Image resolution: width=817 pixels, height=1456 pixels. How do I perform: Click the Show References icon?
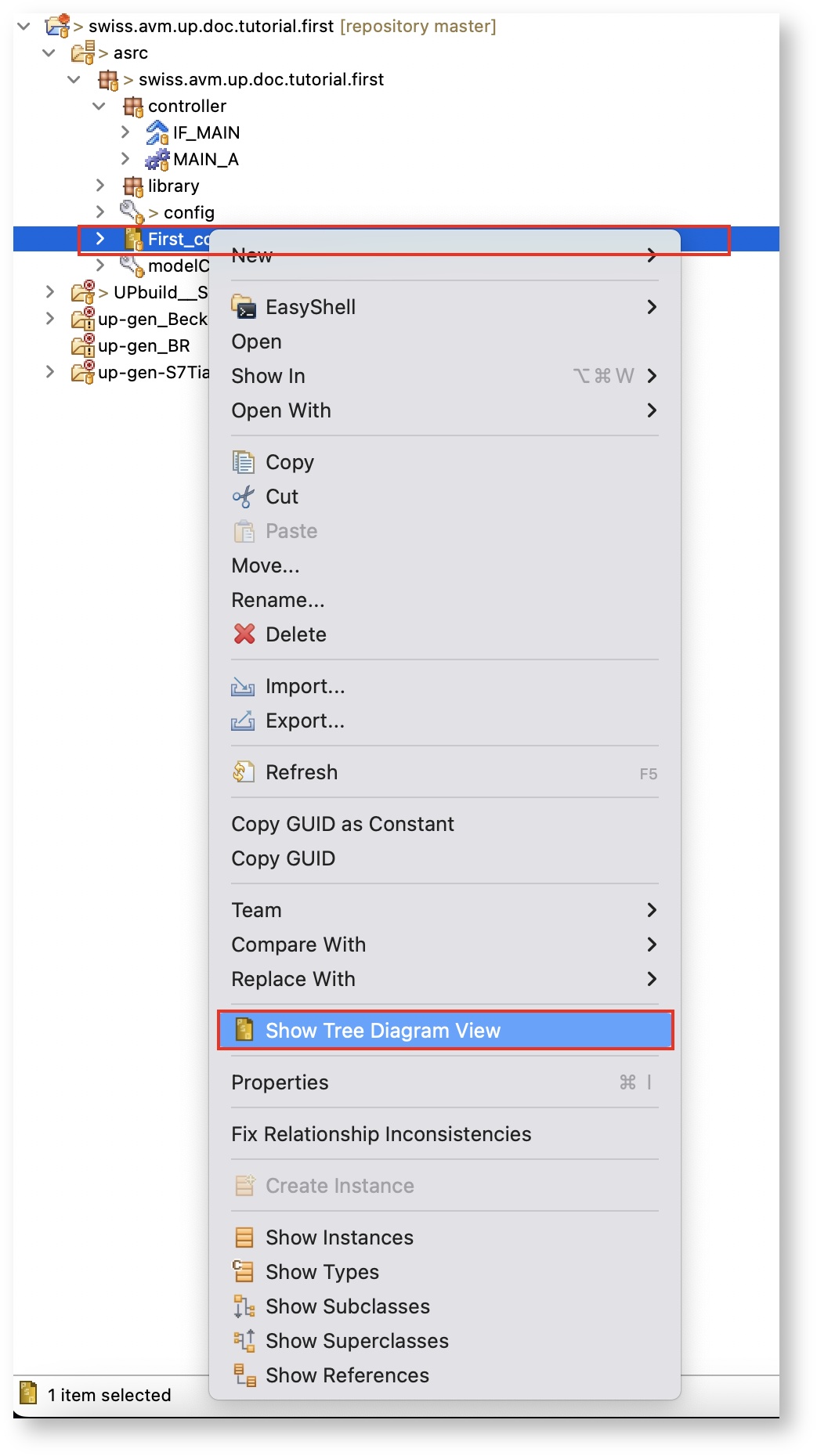[x=244, y=1375]
